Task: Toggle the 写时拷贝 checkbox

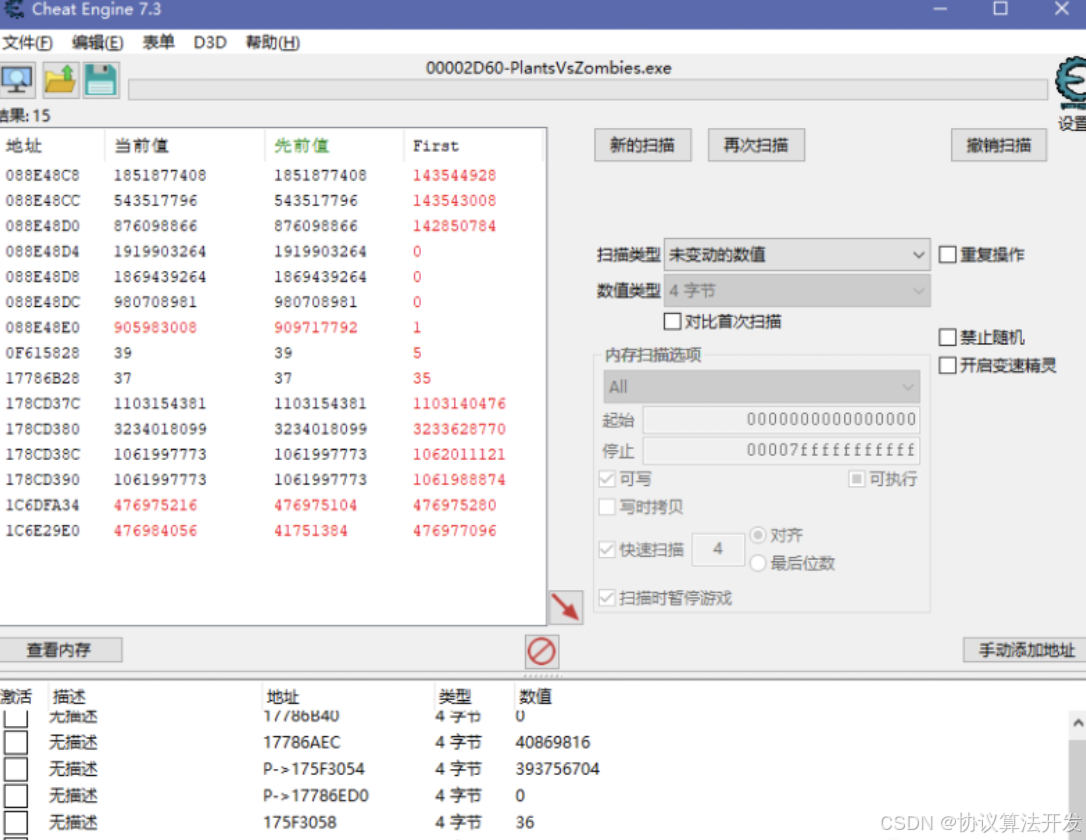Action: pos(607,507)
